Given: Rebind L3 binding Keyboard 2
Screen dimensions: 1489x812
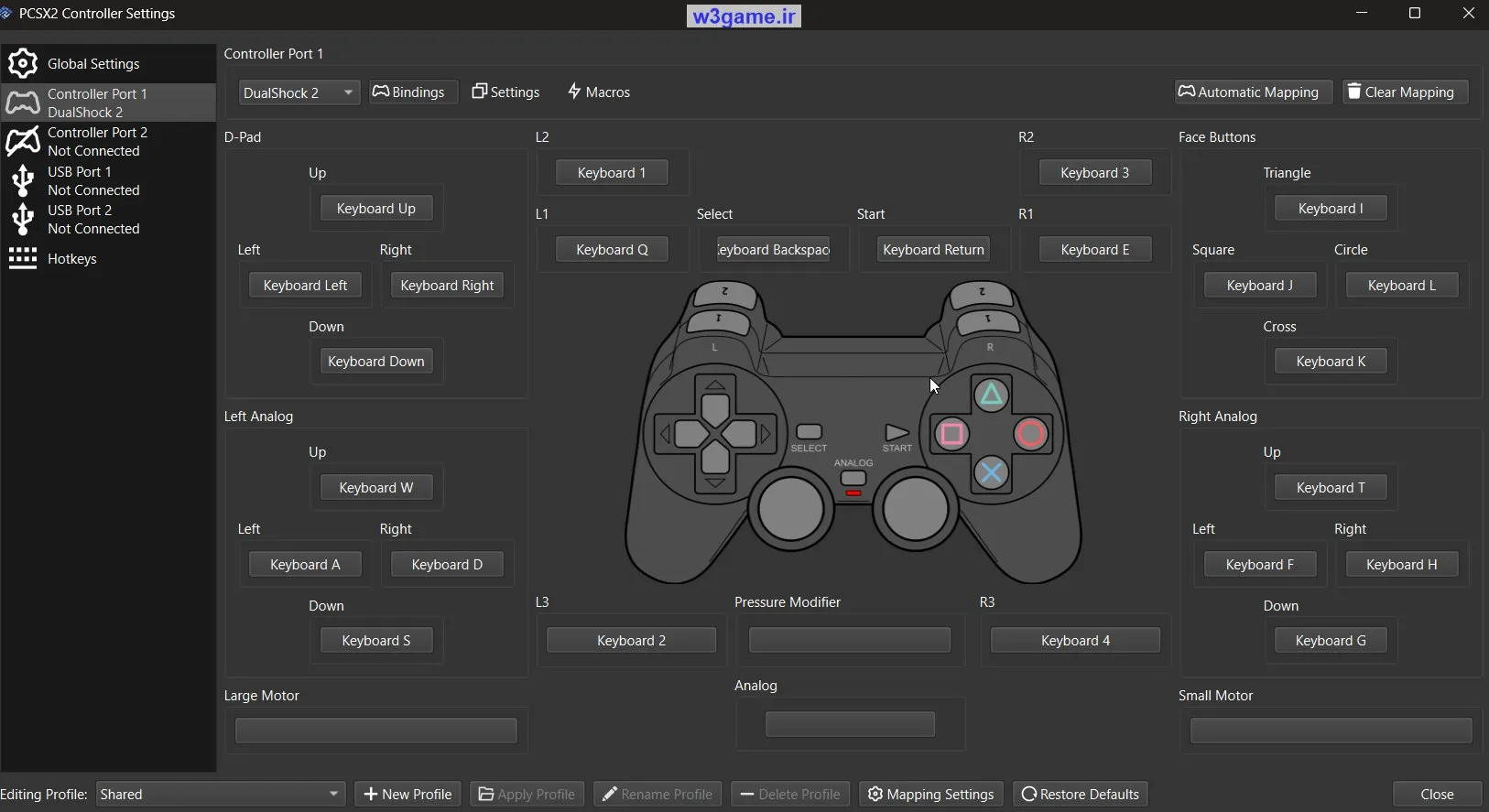Looking at the screenshot, I should (631, 640).
